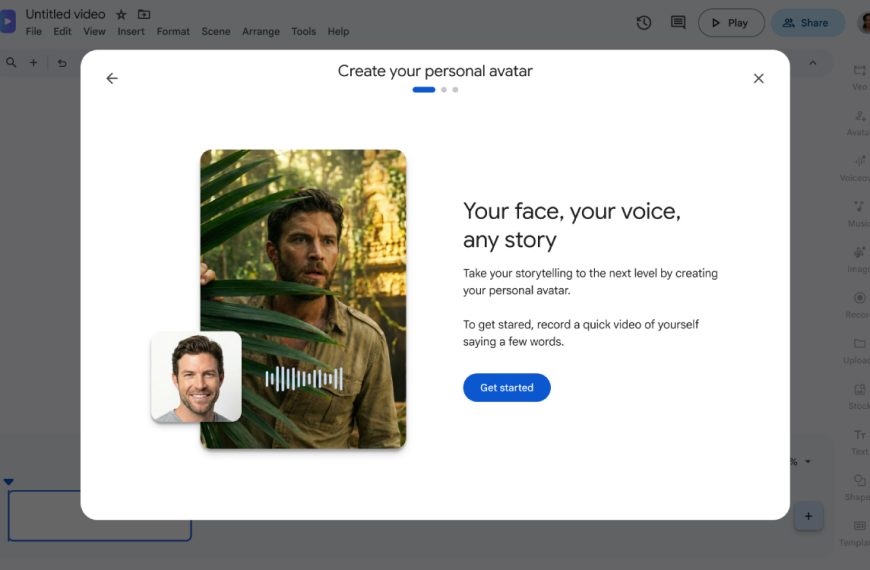The width and height of the screenshot is (870, 570).
Task: Star the Untitled video document
Action: click(x=121, y=14)
